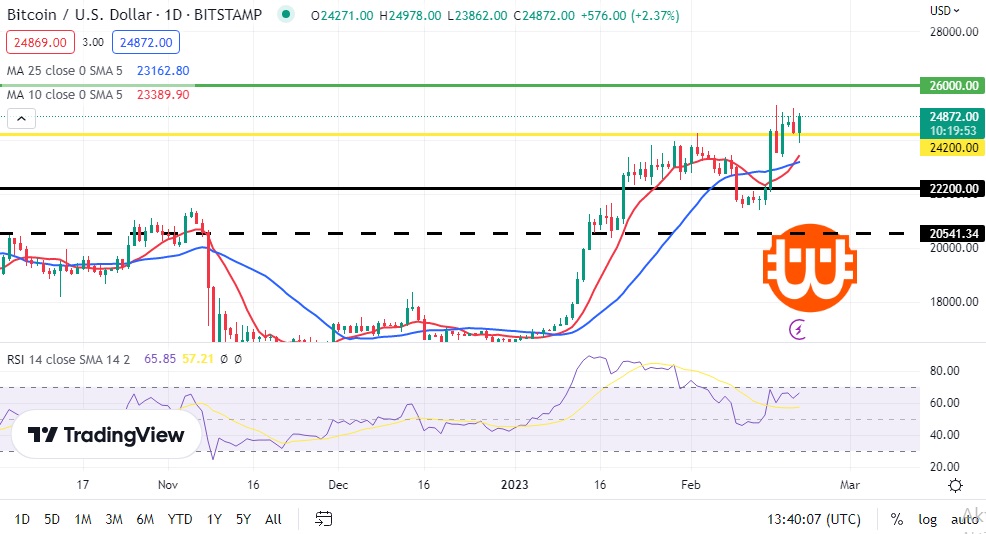Click the red sell price 24869.00 button
Screen dimensions: 986x534
40,42
